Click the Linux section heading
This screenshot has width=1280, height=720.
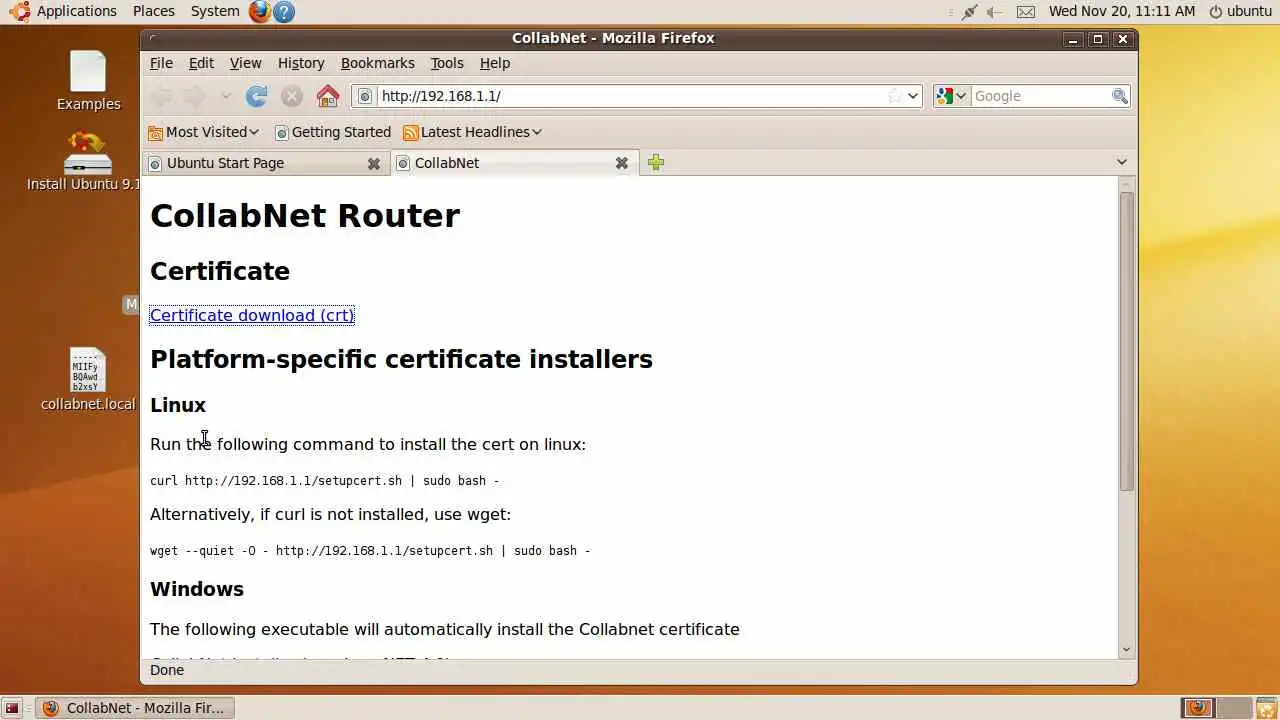pos(178,405)
